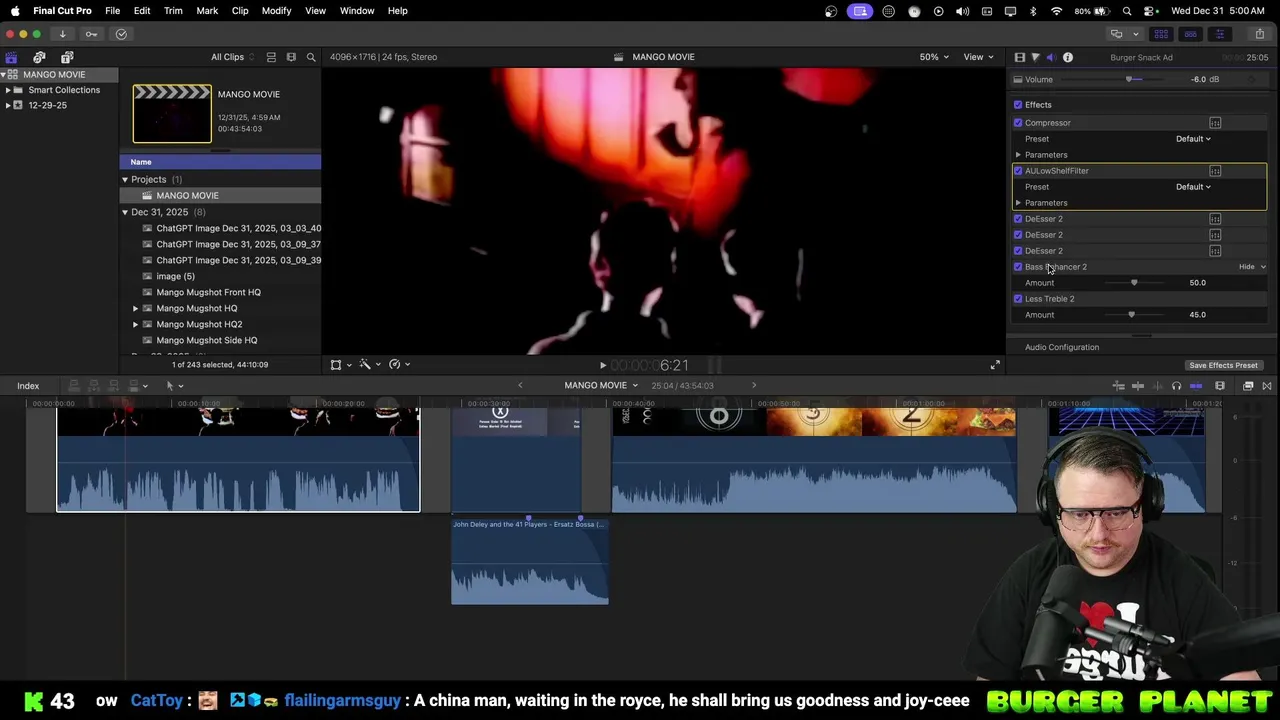The width and height of the screenshot is (1280, 720).
Task: Open the 50% zoom dropdown
Action: tap(934, 57)
